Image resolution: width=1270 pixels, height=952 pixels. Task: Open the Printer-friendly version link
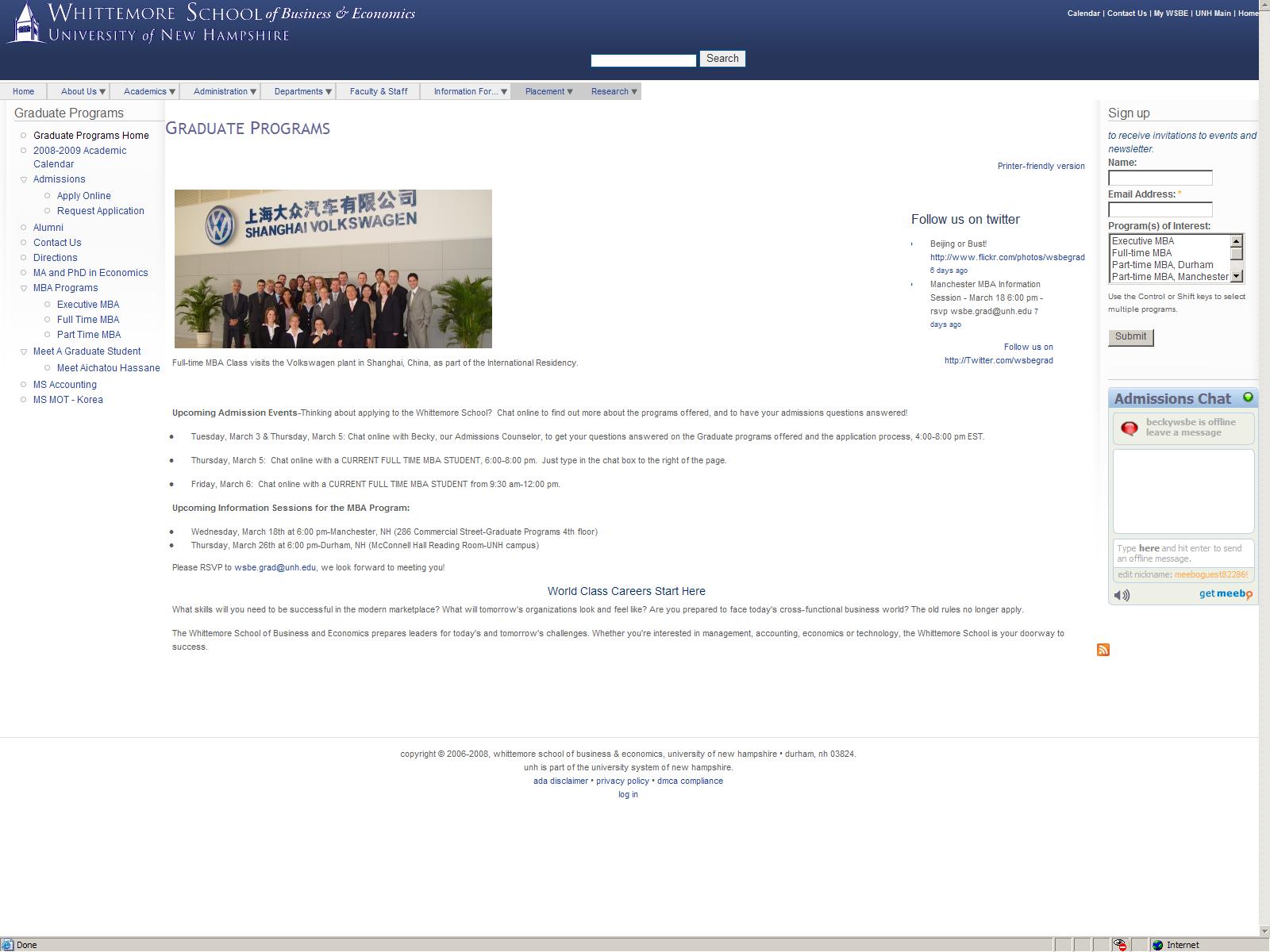(x=1041, y=167)
